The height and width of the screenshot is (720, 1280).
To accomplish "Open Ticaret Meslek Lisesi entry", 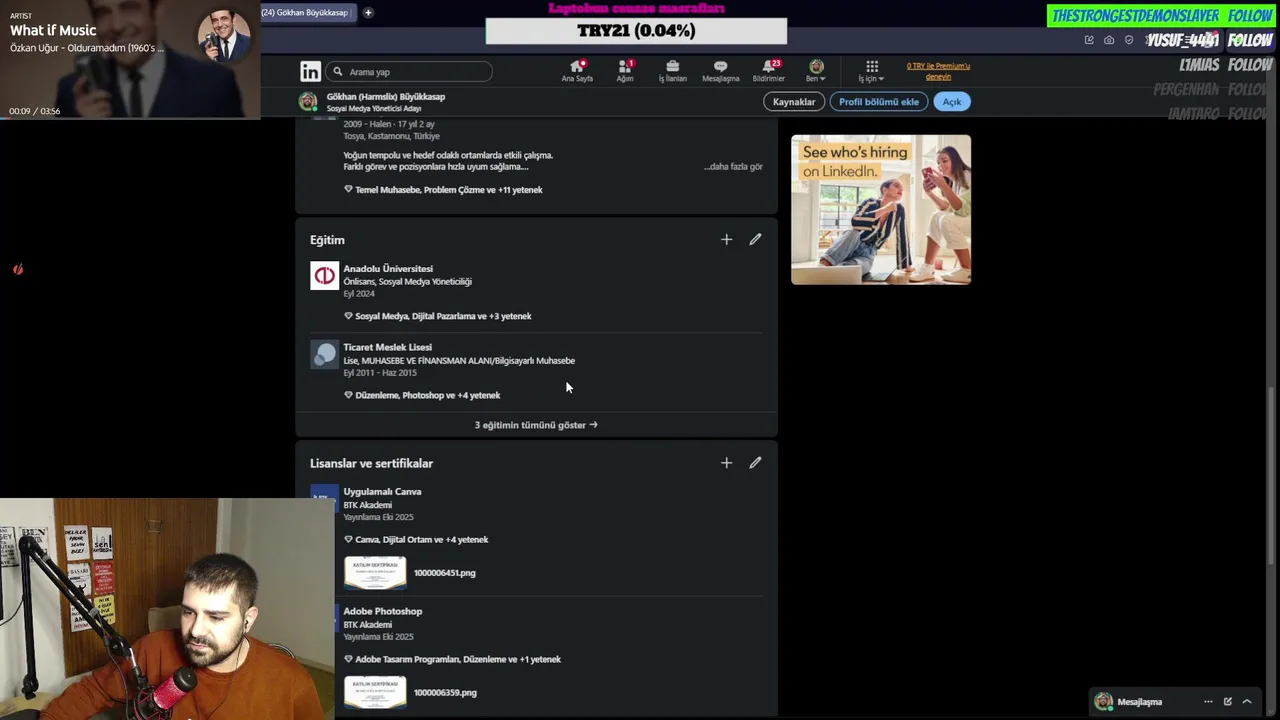I will pyautogui.click(x=388, y=347).
